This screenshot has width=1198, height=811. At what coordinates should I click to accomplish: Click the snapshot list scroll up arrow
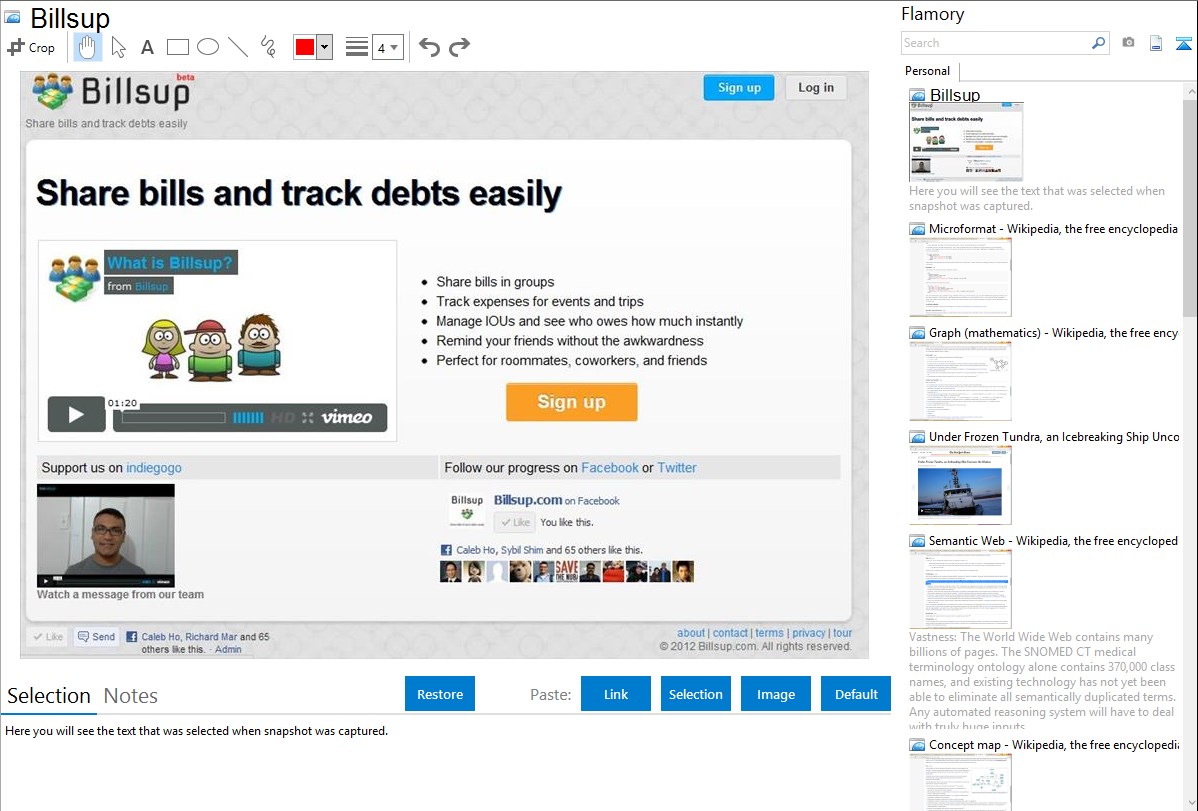[1191, 91]
